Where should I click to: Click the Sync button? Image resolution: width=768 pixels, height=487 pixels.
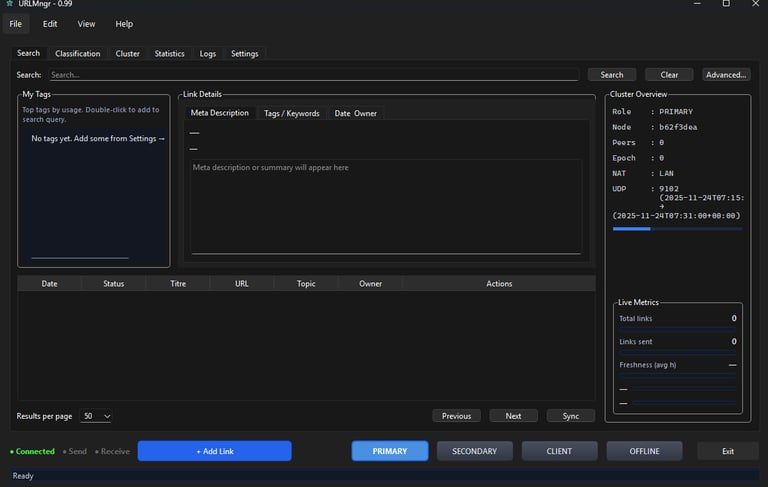(571, 416)
